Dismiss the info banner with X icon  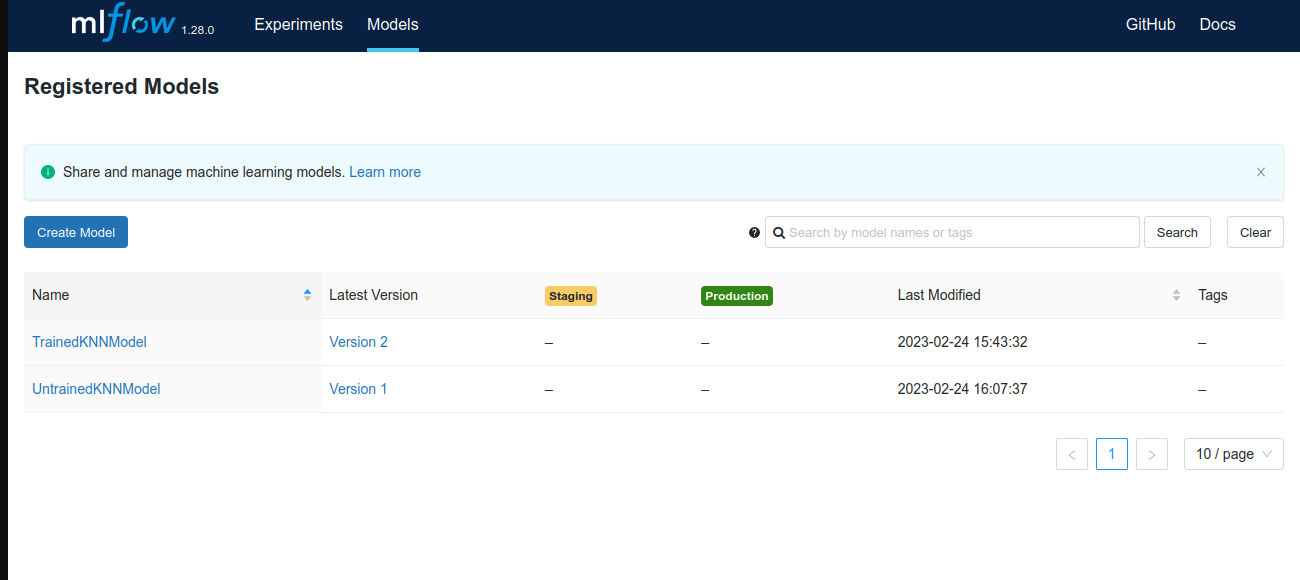(1261, 172)
